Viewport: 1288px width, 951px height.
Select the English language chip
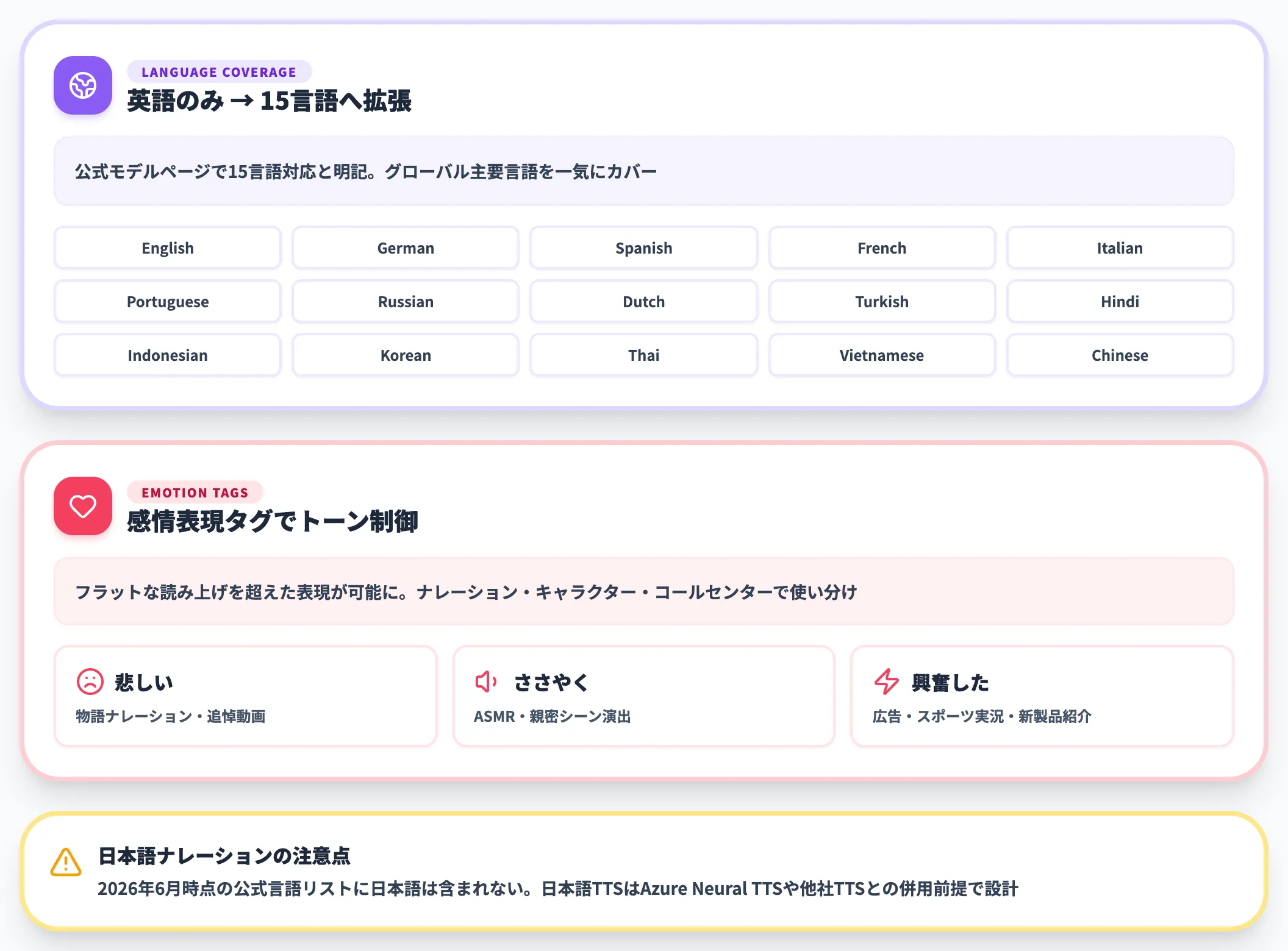coord(168,248)
